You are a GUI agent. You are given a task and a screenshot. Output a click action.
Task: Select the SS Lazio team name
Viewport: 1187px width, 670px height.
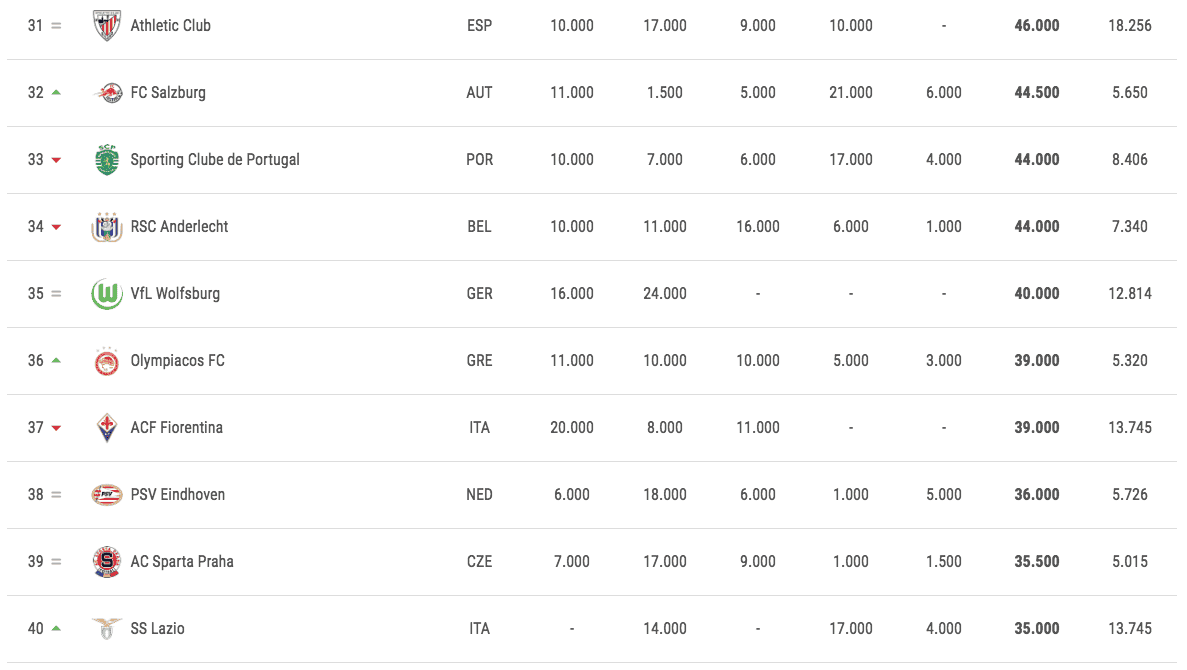pos(157,628)
